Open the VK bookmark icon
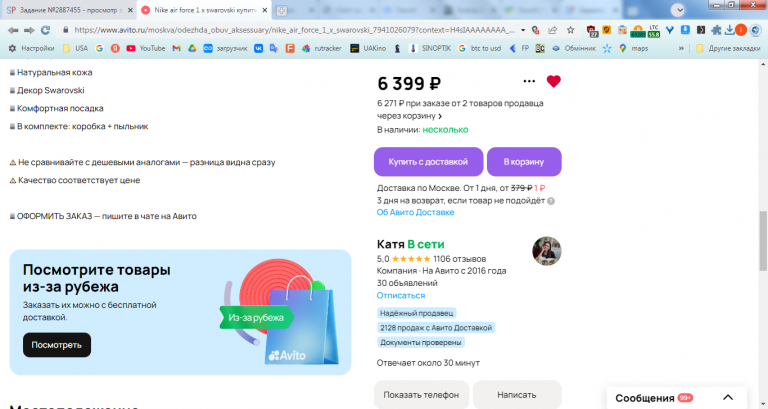The image size is (768, 409). click(258, 48)
